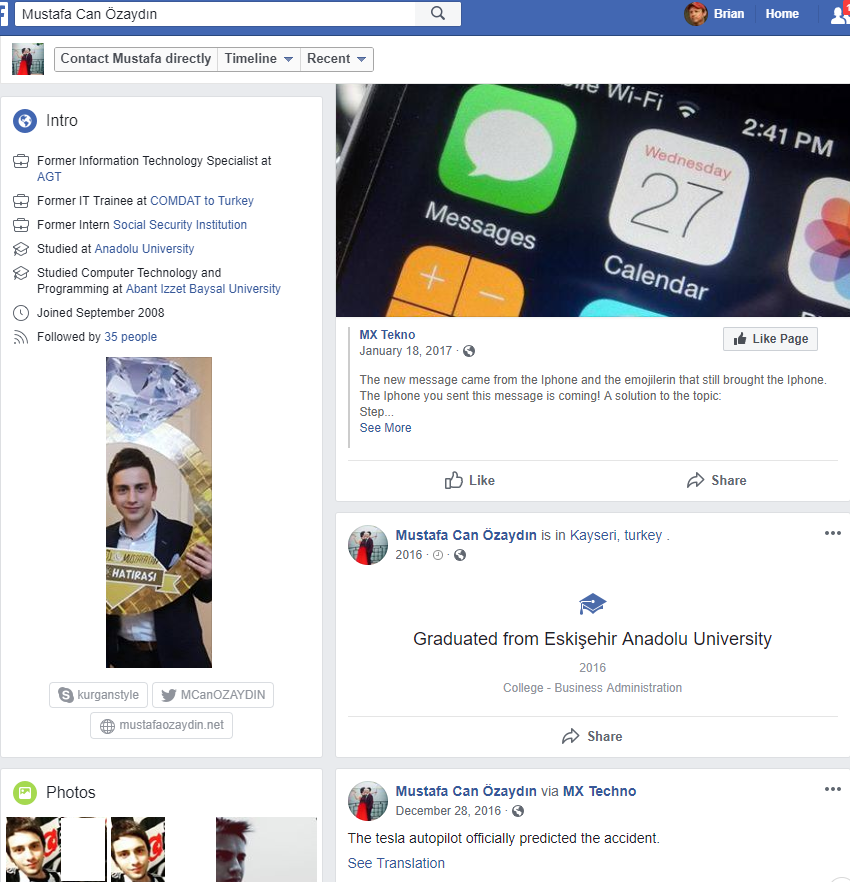Open the red-haired photo in Photos section
This screenshot has height=882, width=850.
pos(266,849)
